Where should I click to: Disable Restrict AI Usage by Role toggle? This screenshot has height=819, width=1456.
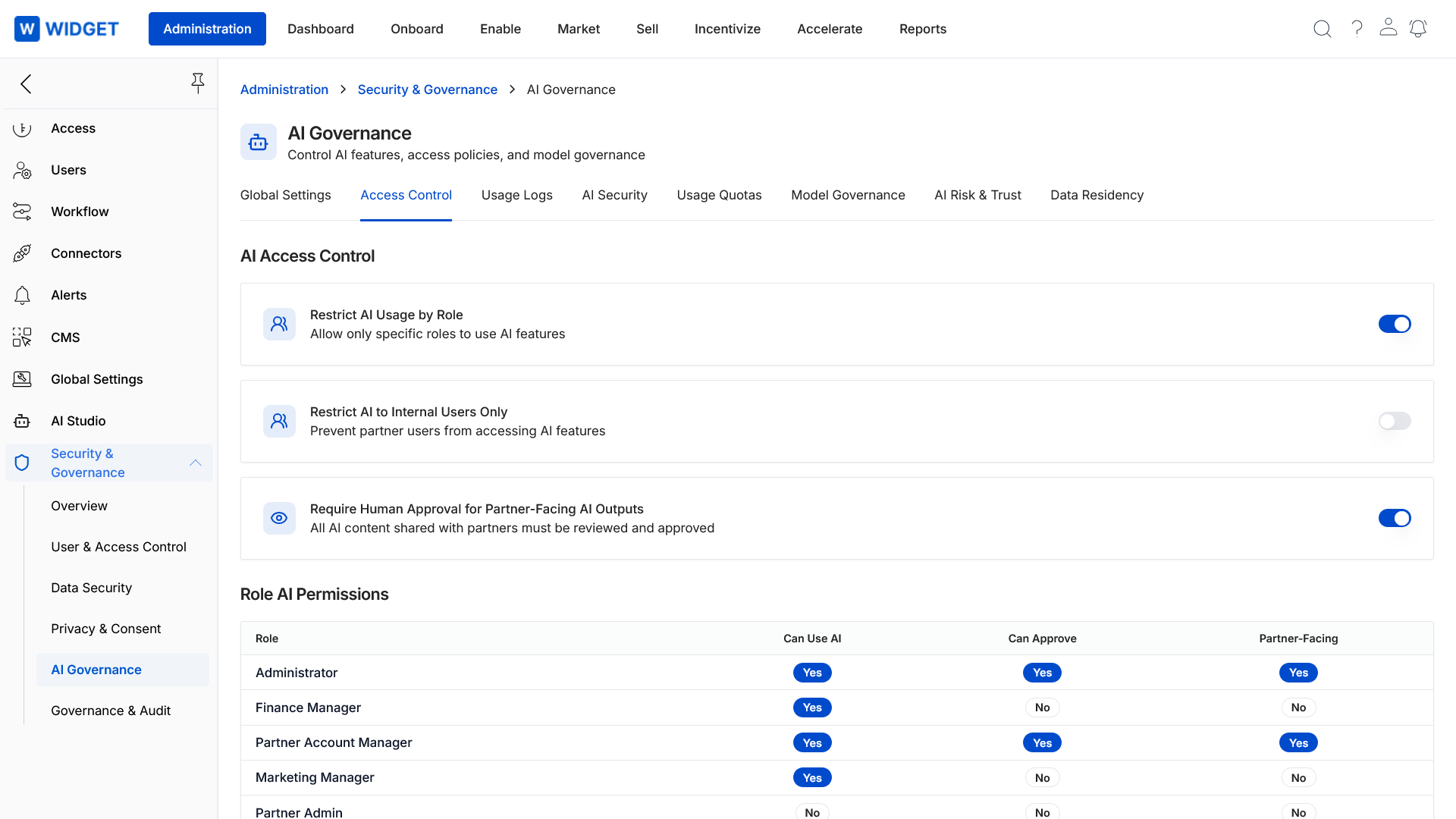1394,324
